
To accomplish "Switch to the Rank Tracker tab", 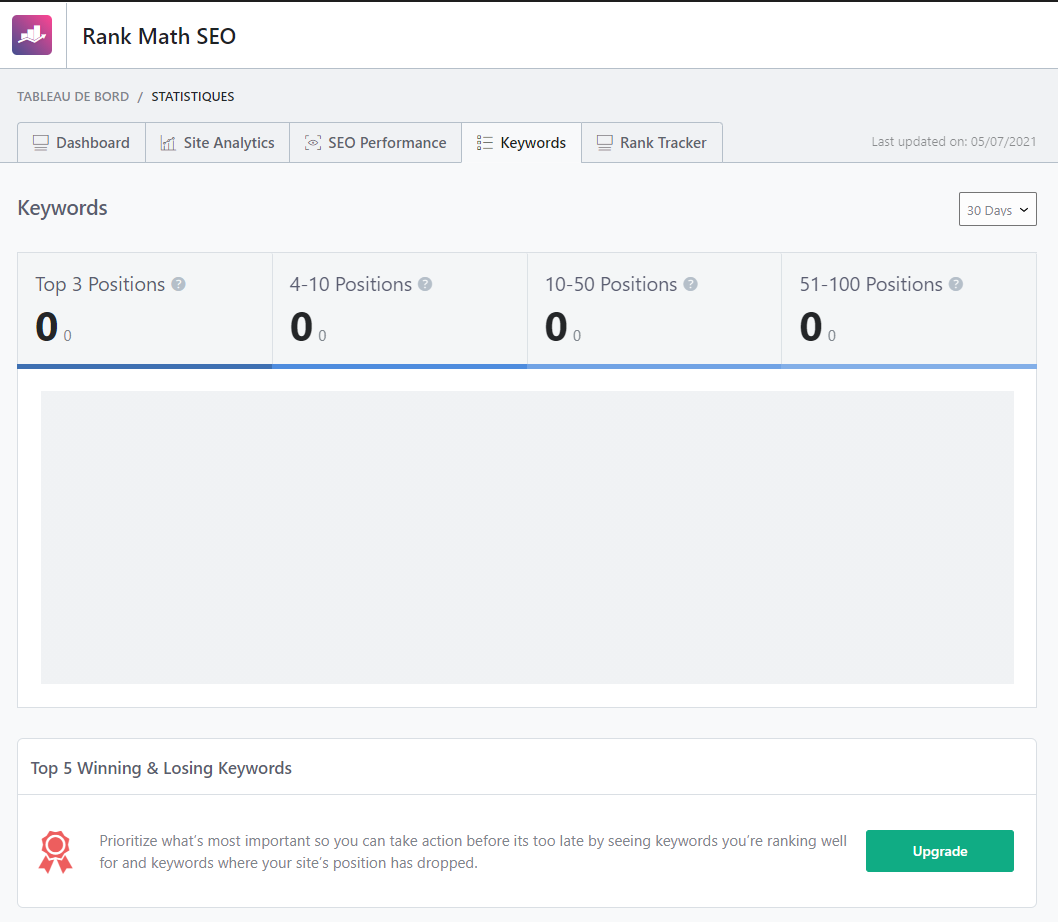I will (x=651, y=142).
